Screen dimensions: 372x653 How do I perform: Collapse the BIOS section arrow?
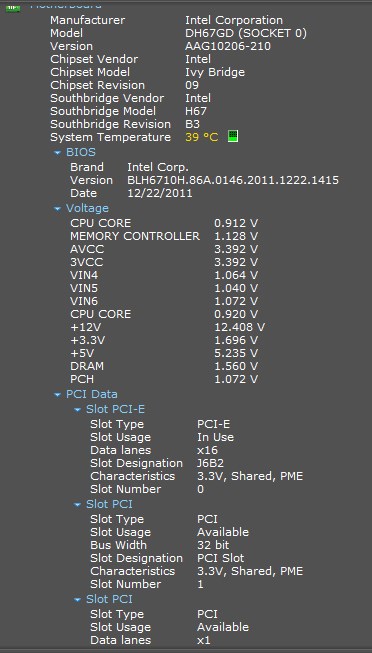57,153
